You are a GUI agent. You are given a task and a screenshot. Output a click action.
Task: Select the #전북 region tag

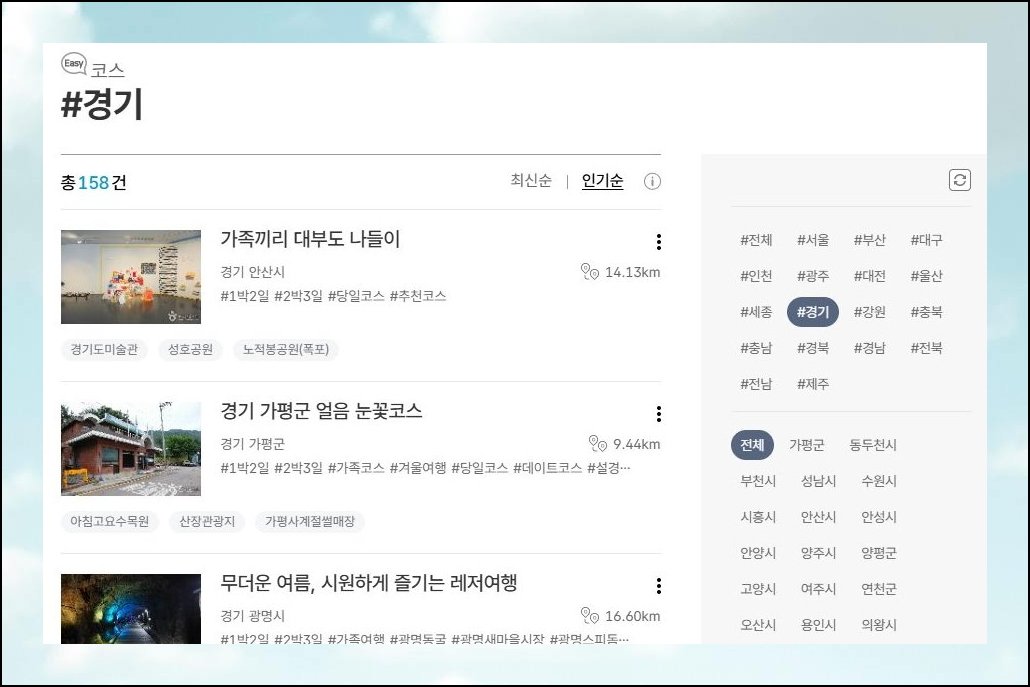click(926, 348)
